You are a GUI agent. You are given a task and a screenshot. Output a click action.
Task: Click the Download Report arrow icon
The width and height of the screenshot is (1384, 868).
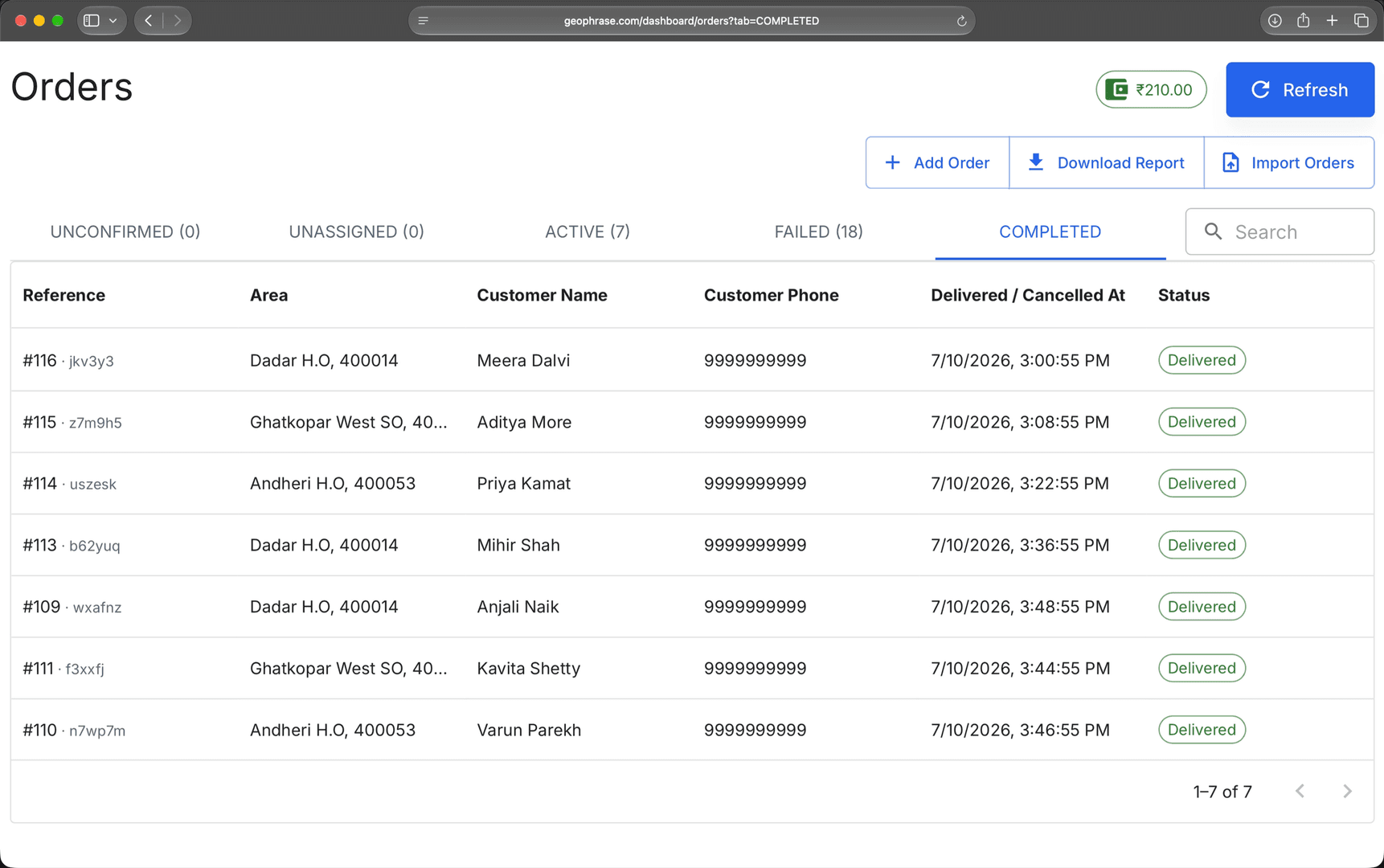pyautogui.click(x=1036, y=162)
